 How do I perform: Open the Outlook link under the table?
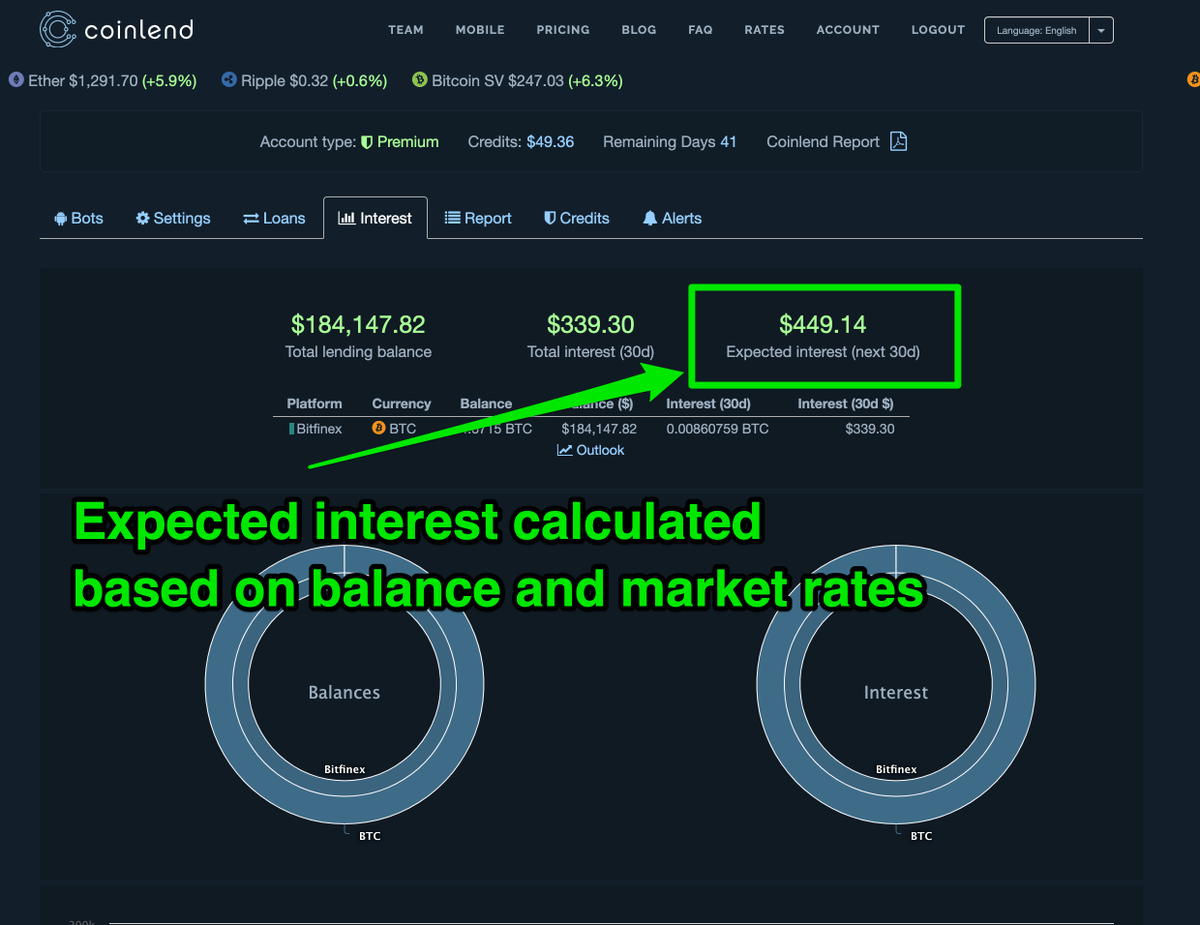(x=591, y=450)
